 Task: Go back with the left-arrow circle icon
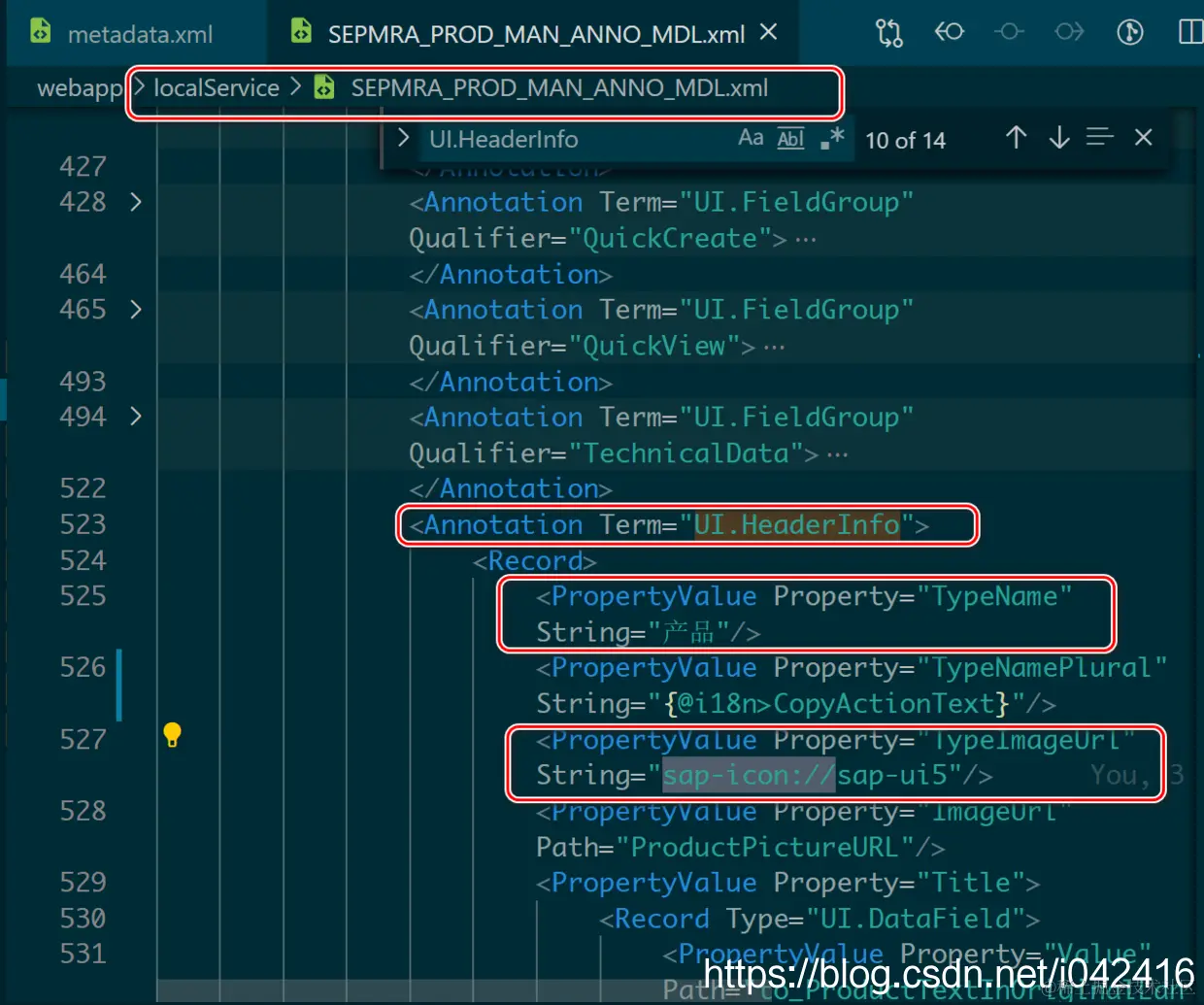[949, 32]
